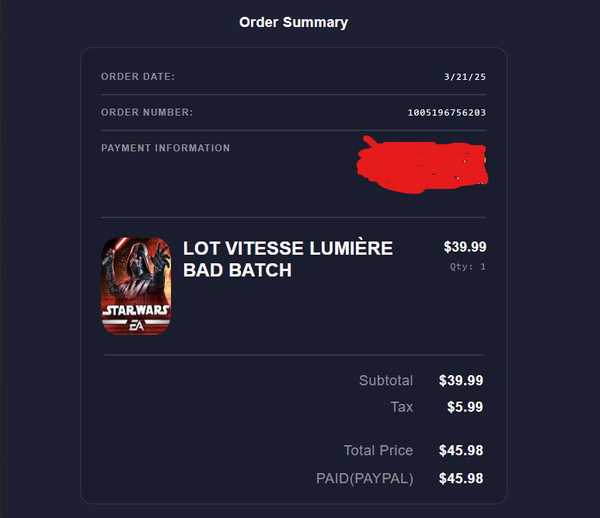This screenshot has height=518, width=600.
Task: Click the order number 1005196756203
Action: [447, 112]
